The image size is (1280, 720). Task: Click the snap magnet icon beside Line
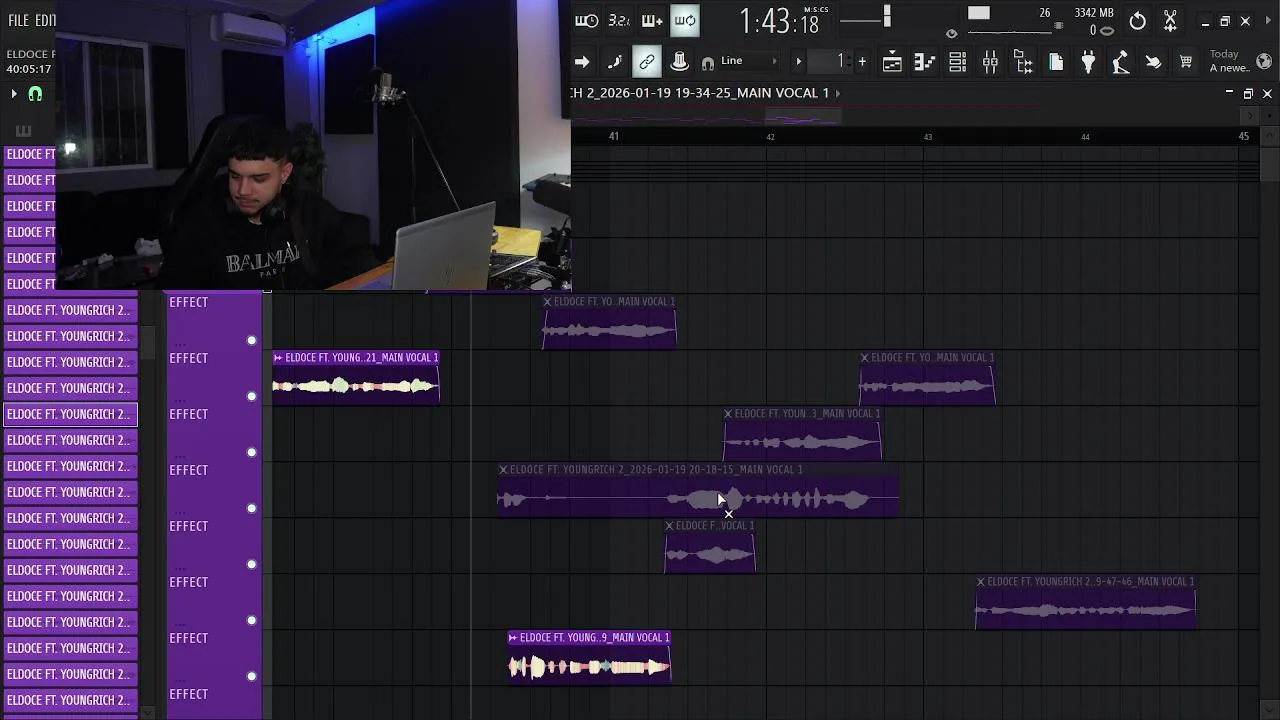(708, 62)
